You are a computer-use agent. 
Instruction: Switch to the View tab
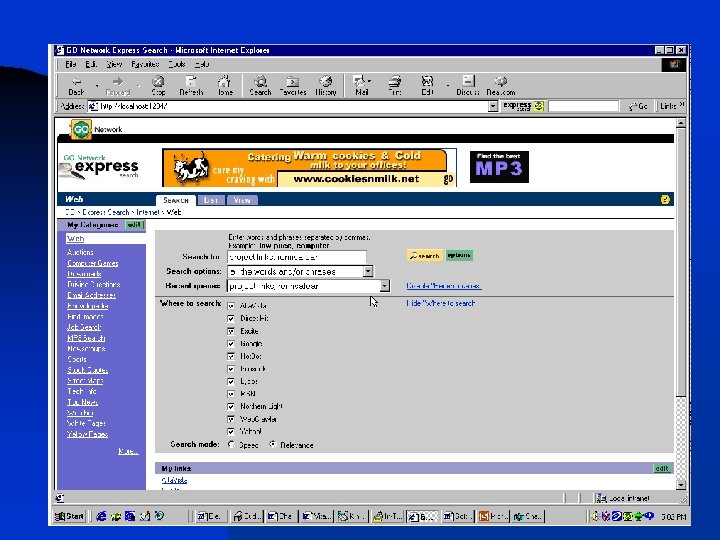(242, 200)
